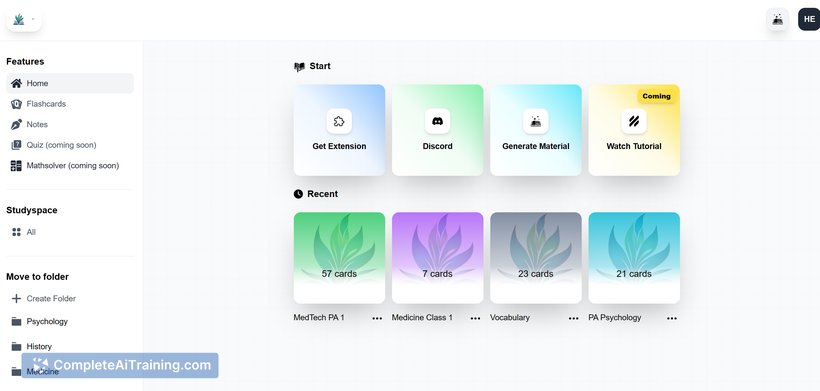Open the Discord label link
Screen dimensions: 820x391
437,146
